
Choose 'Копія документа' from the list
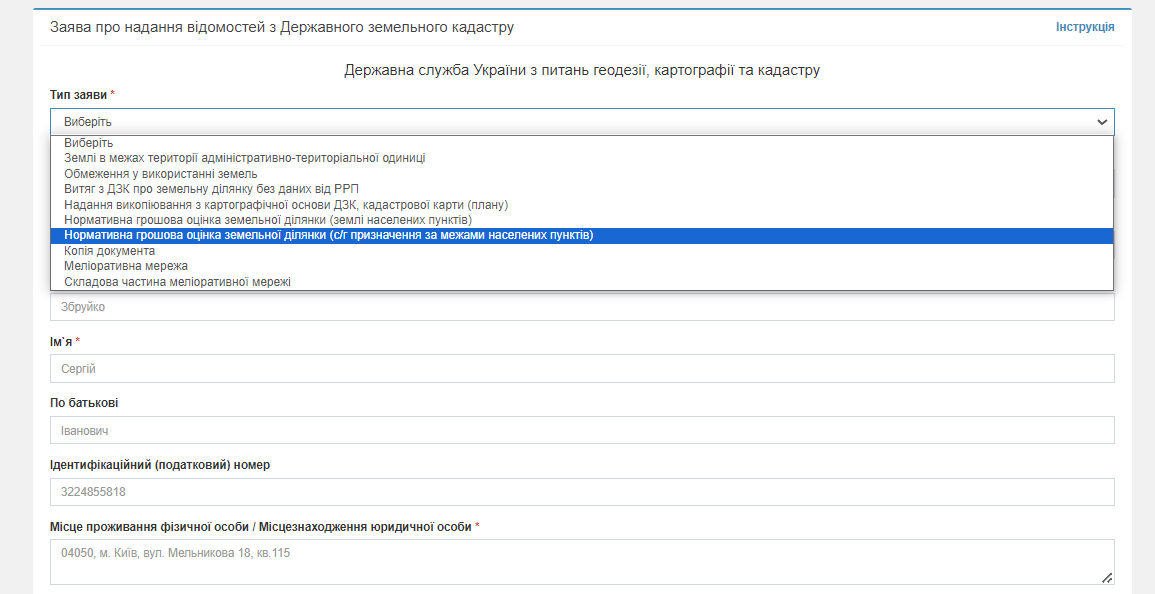pyautogui.click(x=110, y=251)
